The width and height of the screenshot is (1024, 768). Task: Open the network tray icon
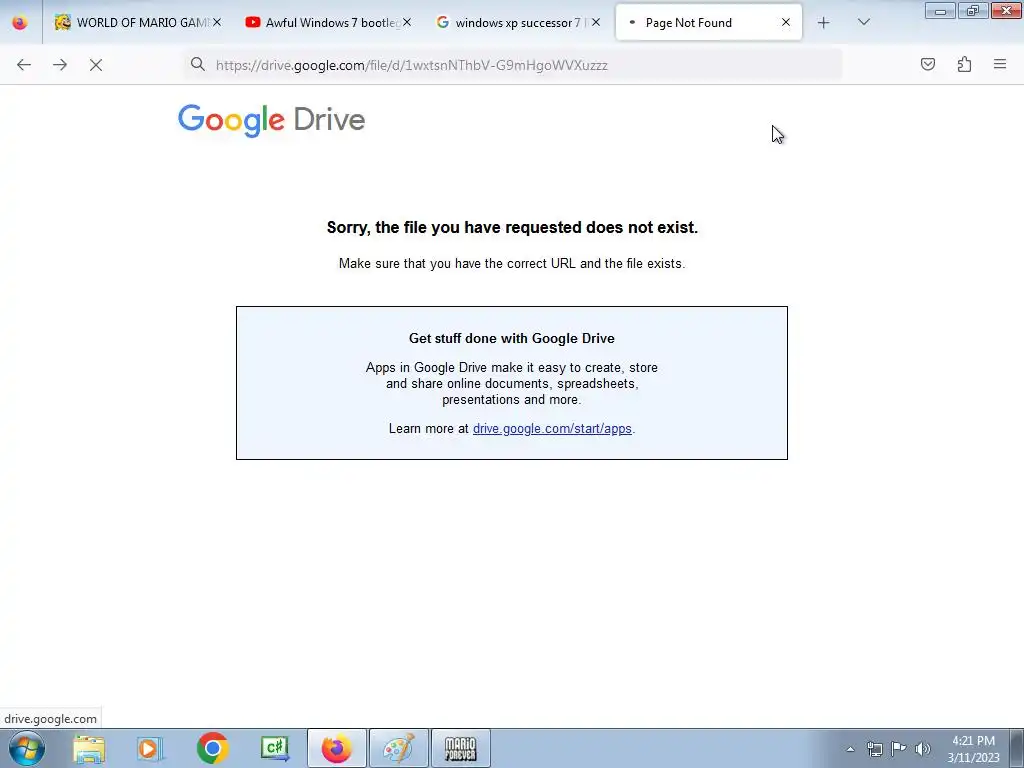(874, 749)
